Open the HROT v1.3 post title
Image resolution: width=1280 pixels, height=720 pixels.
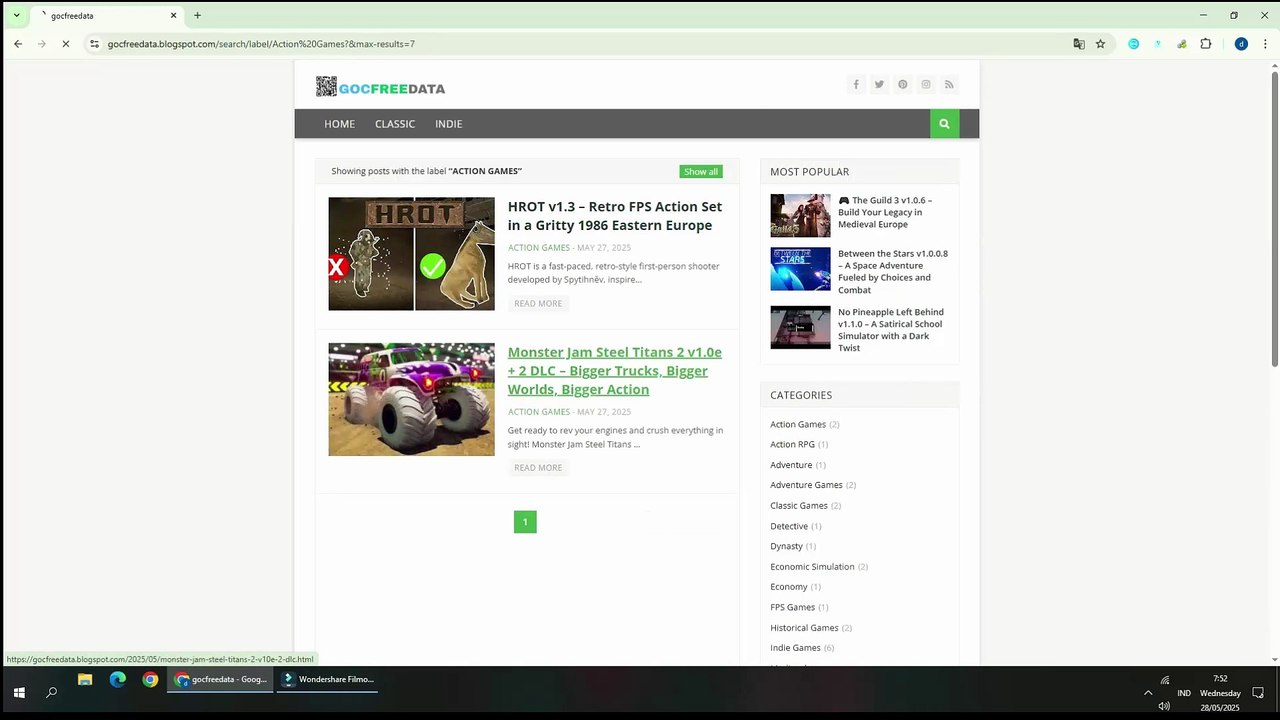tap(615, 216)
